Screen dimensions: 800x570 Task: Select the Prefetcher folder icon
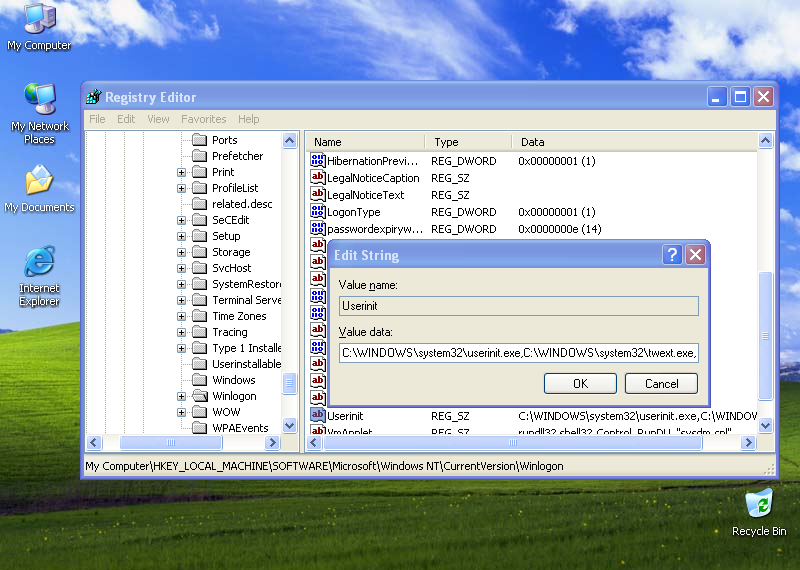[199, 156]
